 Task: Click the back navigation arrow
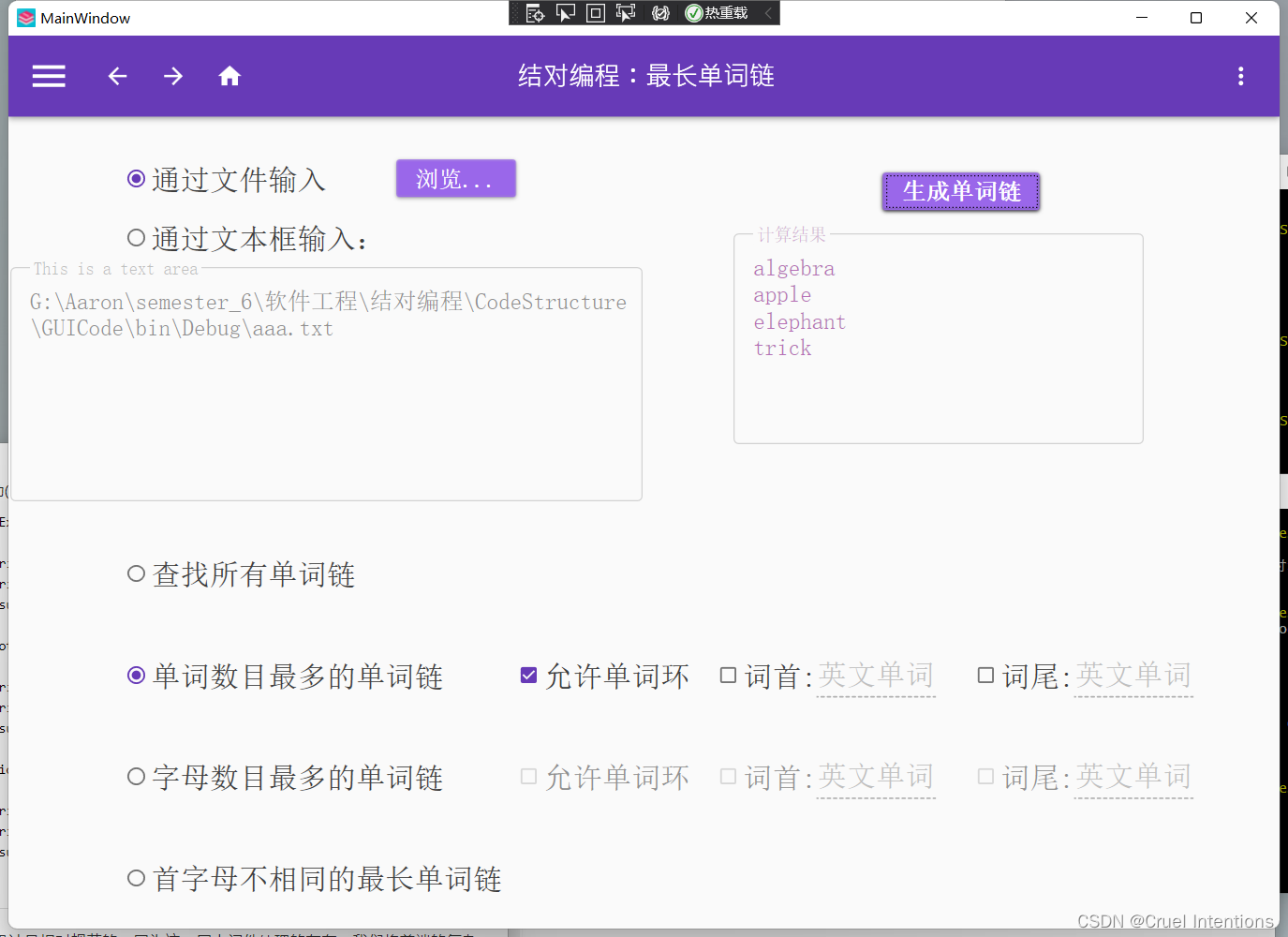117,76
